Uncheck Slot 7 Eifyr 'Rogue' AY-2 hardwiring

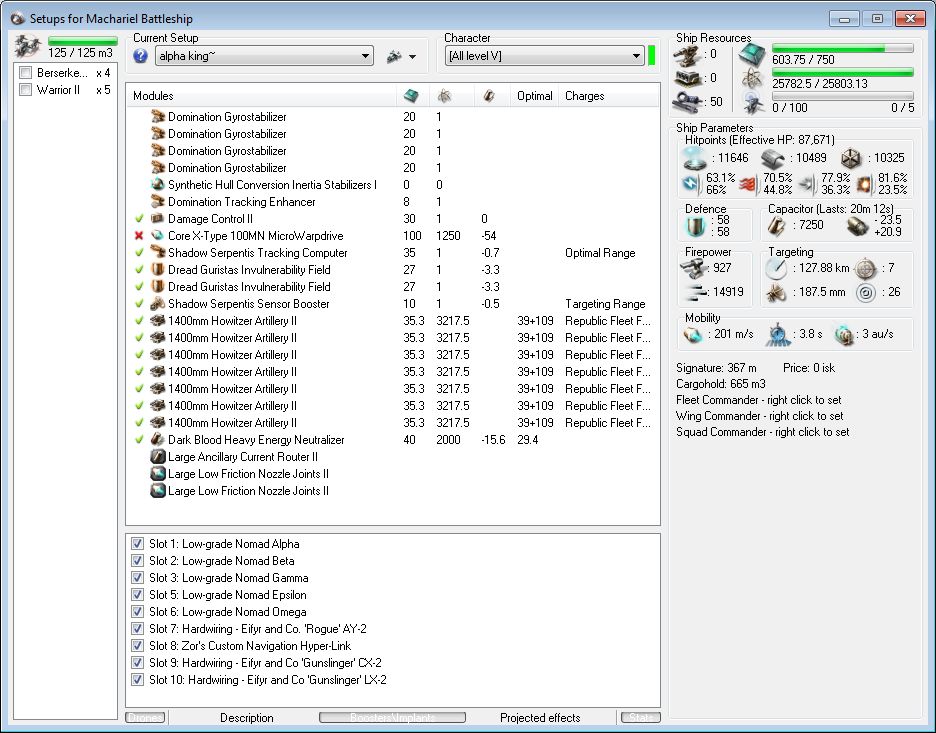pos(137,629)
